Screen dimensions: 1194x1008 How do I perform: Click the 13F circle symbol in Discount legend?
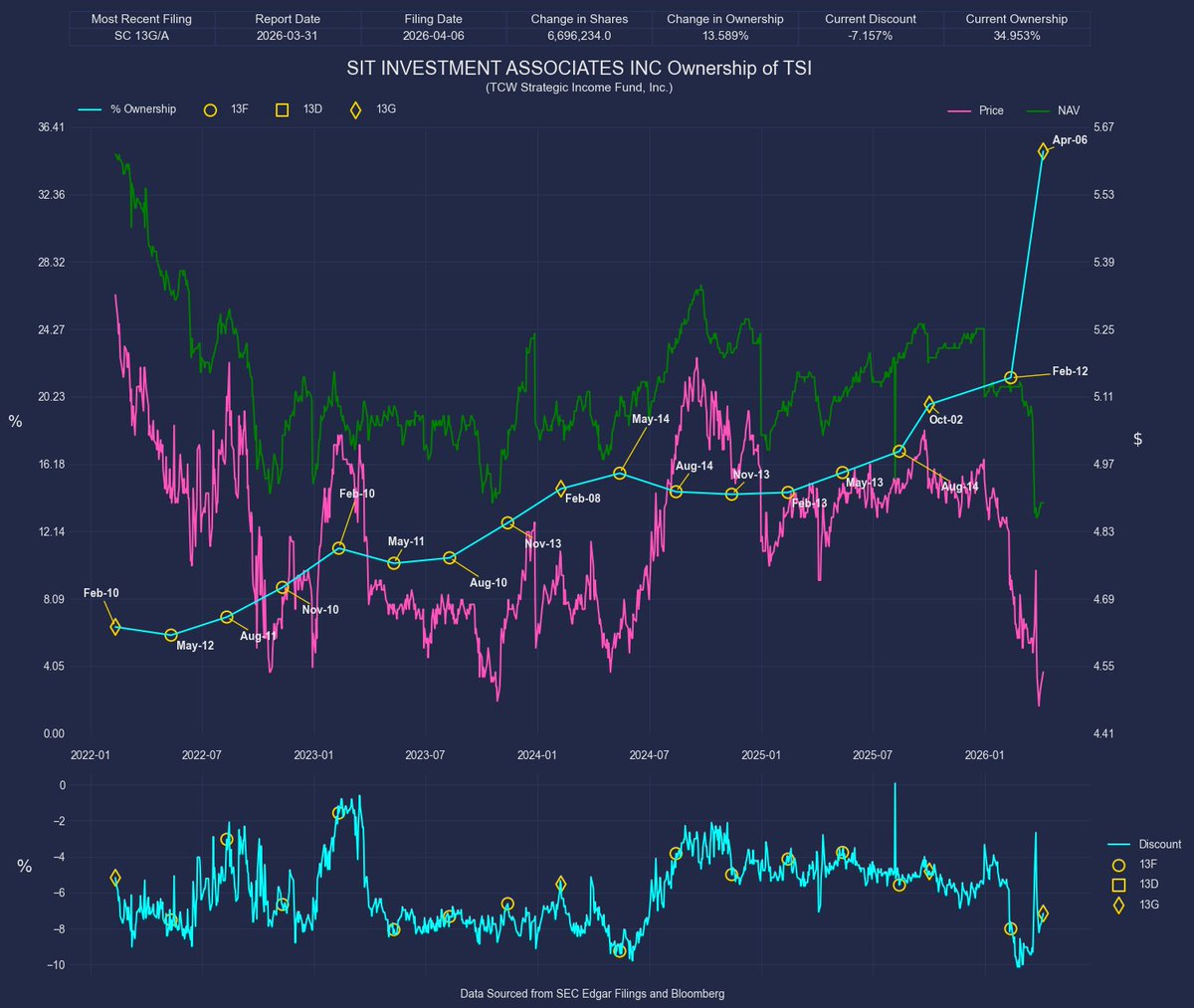coord(1118,865)
